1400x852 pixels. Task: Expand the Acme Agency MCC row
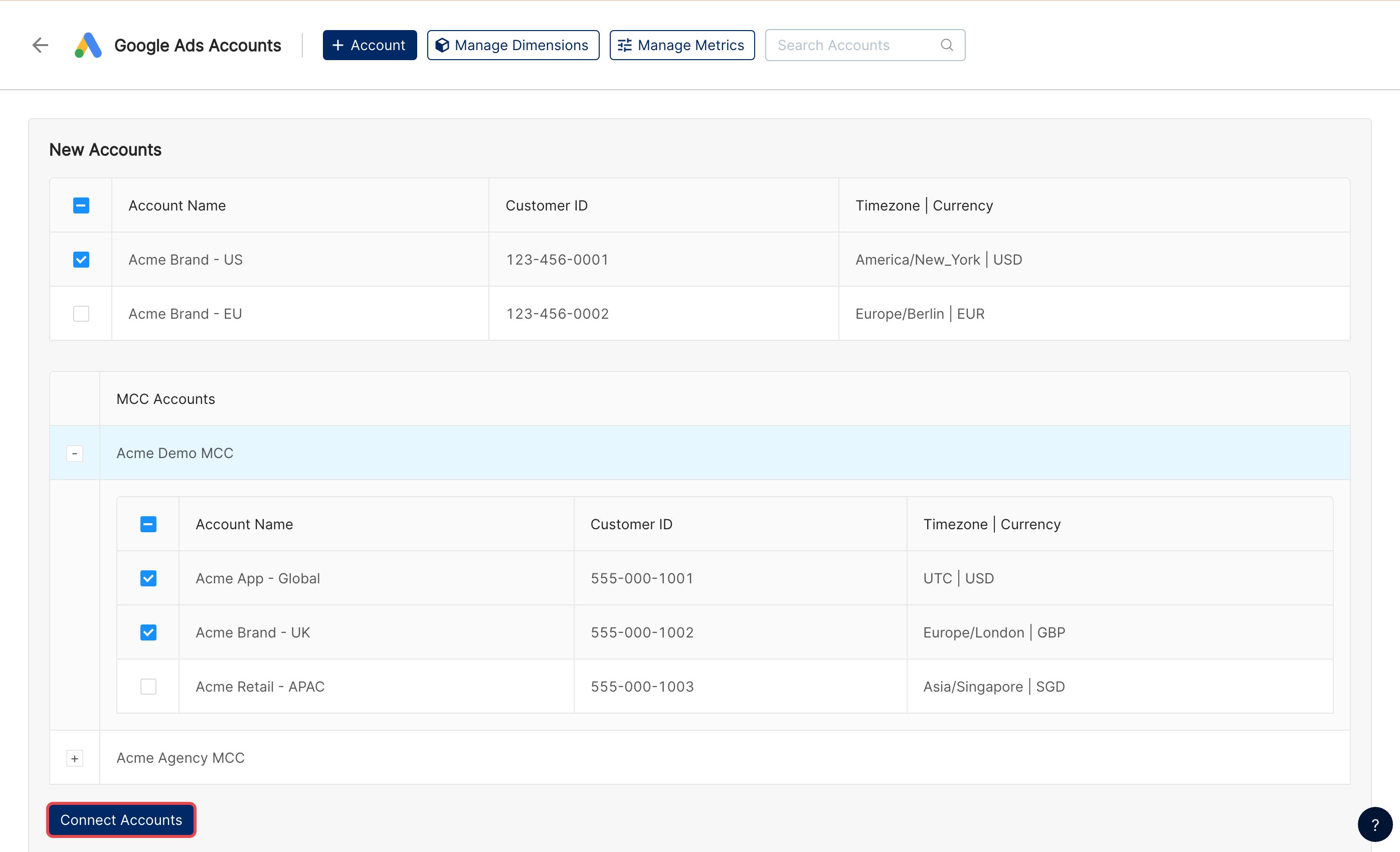74,758
